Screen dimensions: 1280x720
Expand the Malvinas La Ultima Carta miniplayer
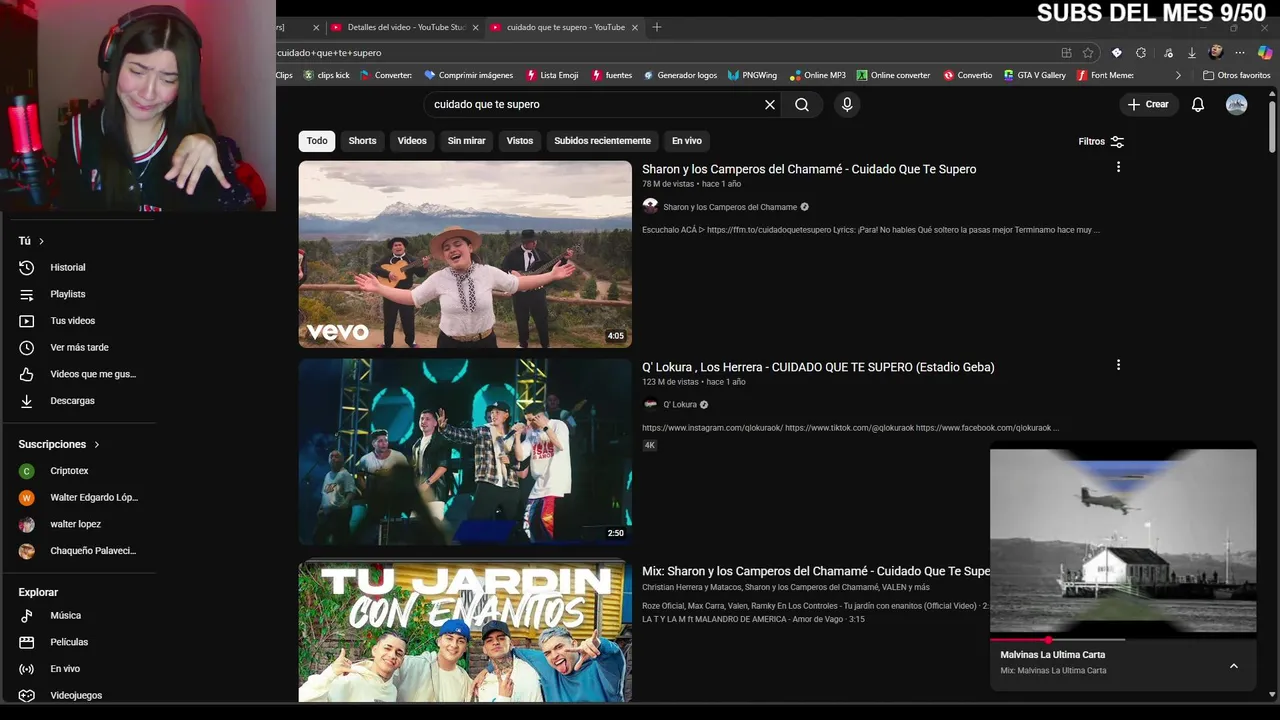pos(1233,666)
